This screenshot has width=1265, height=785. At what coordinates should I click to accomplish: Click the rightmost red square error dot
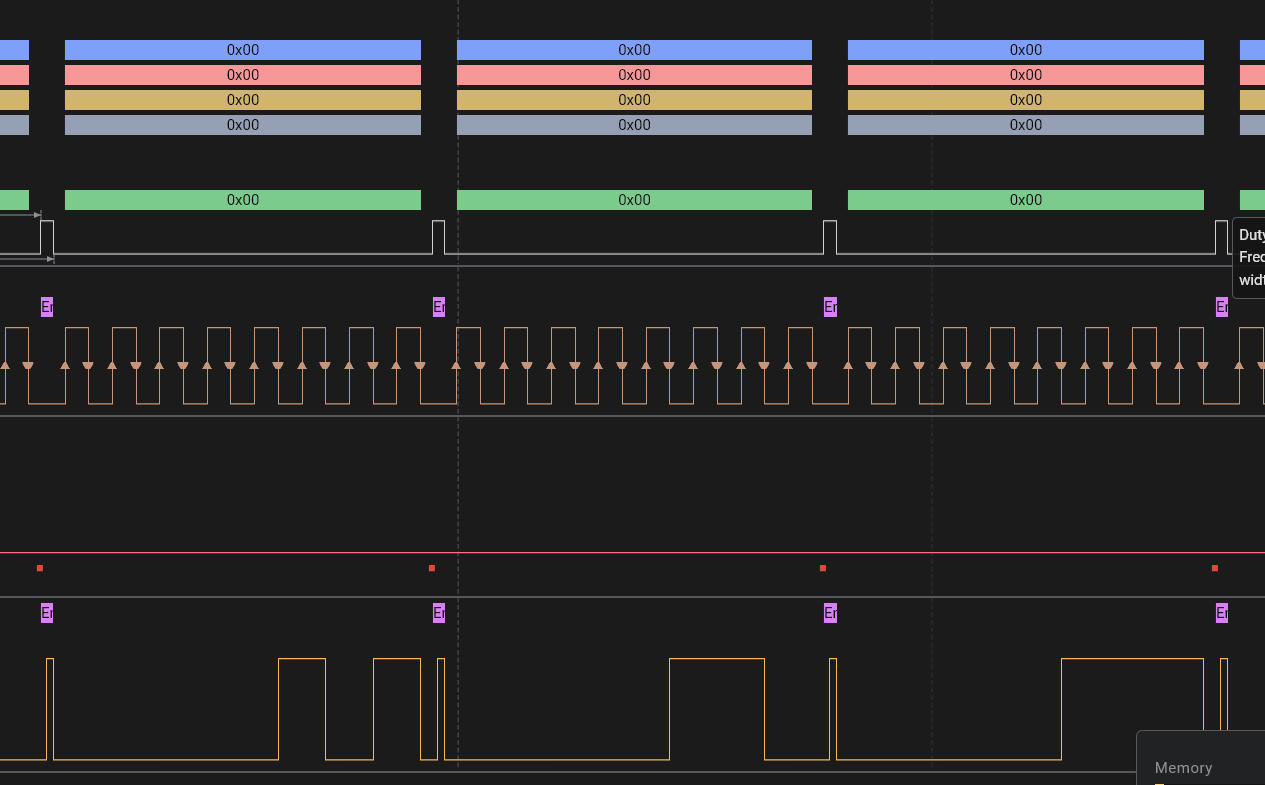(1215, 568)
